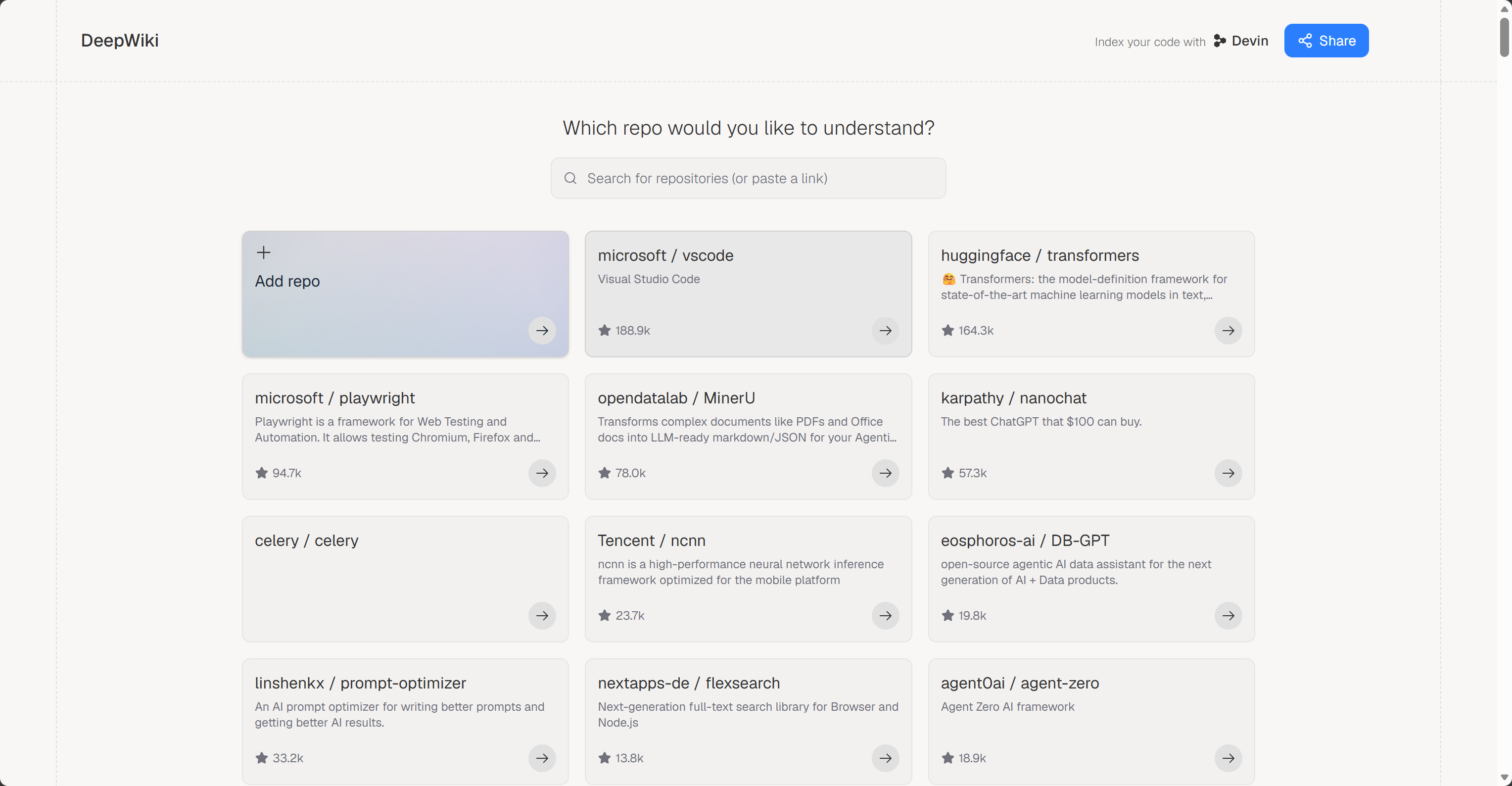Image resolution: width=1512 pixels, height=786 pixels.
Task: Open the karpathy / nanochat title
Action: click(x=1013, y=398)
